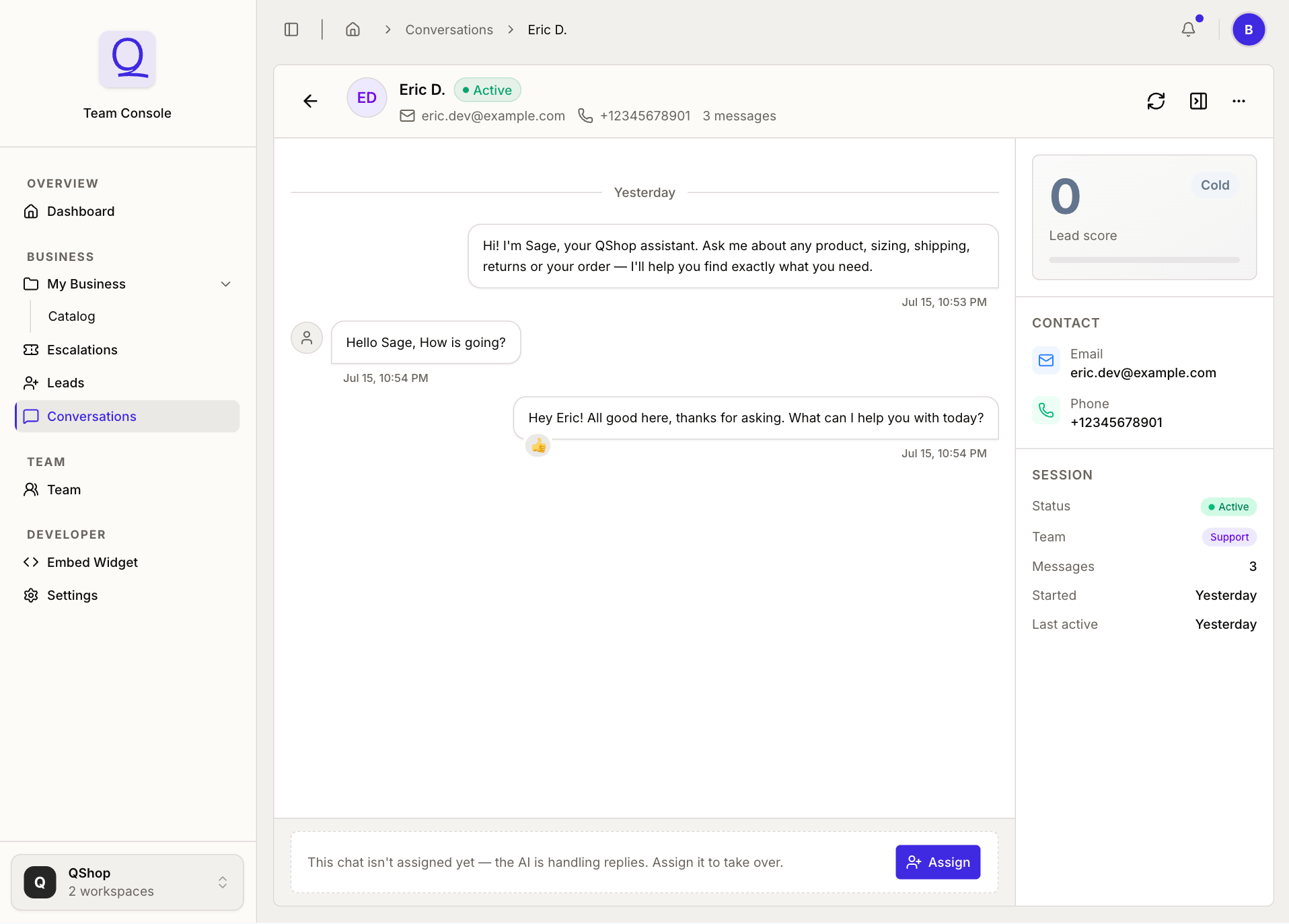The width and height of the screenshot is (1289, 924).
Task: Click the Email icon in Contact section
Action: 1046,360
